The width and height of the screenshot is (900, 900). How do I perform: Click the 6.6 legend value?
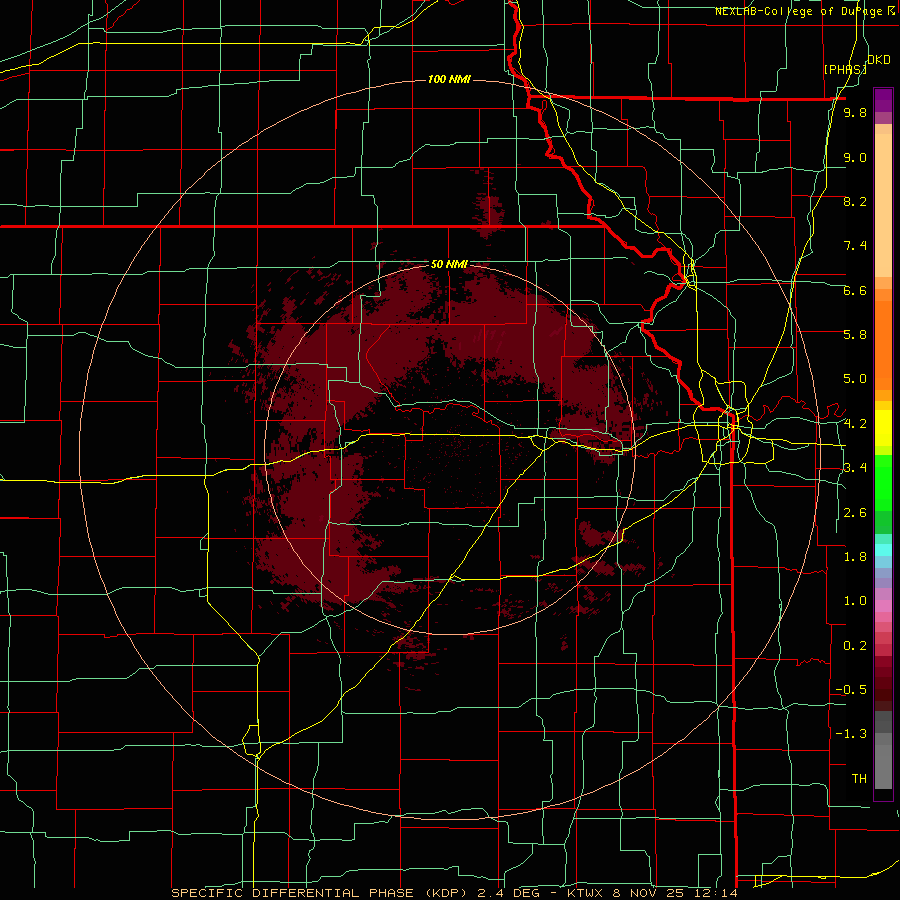[x=855, y=290]
